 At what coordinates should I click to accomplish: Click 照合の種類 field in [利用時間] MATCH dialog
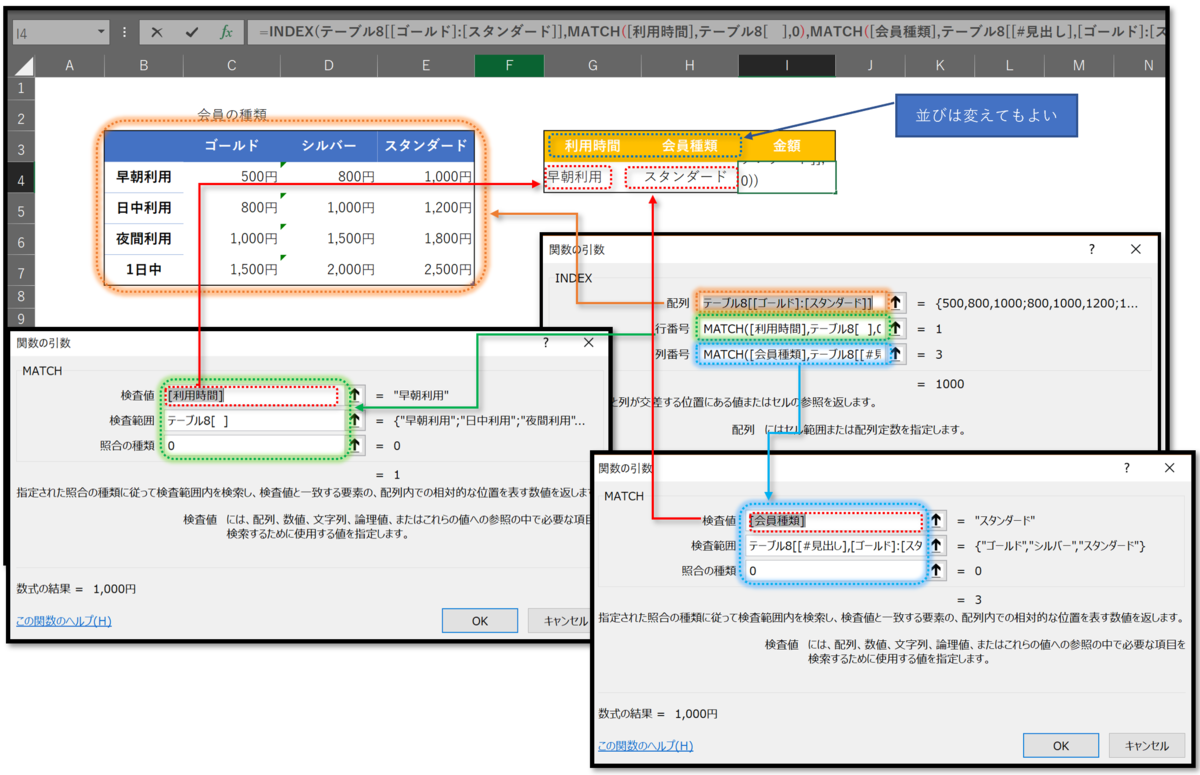click(x=254, y=445)
